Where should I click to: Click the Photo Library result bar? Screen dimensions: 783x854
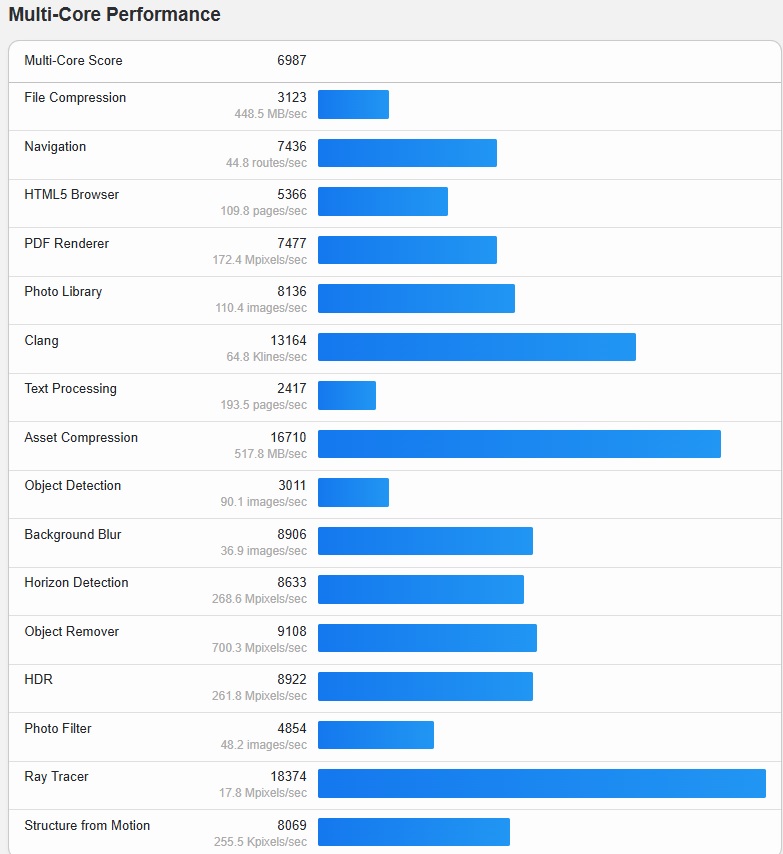coord(416,299)
